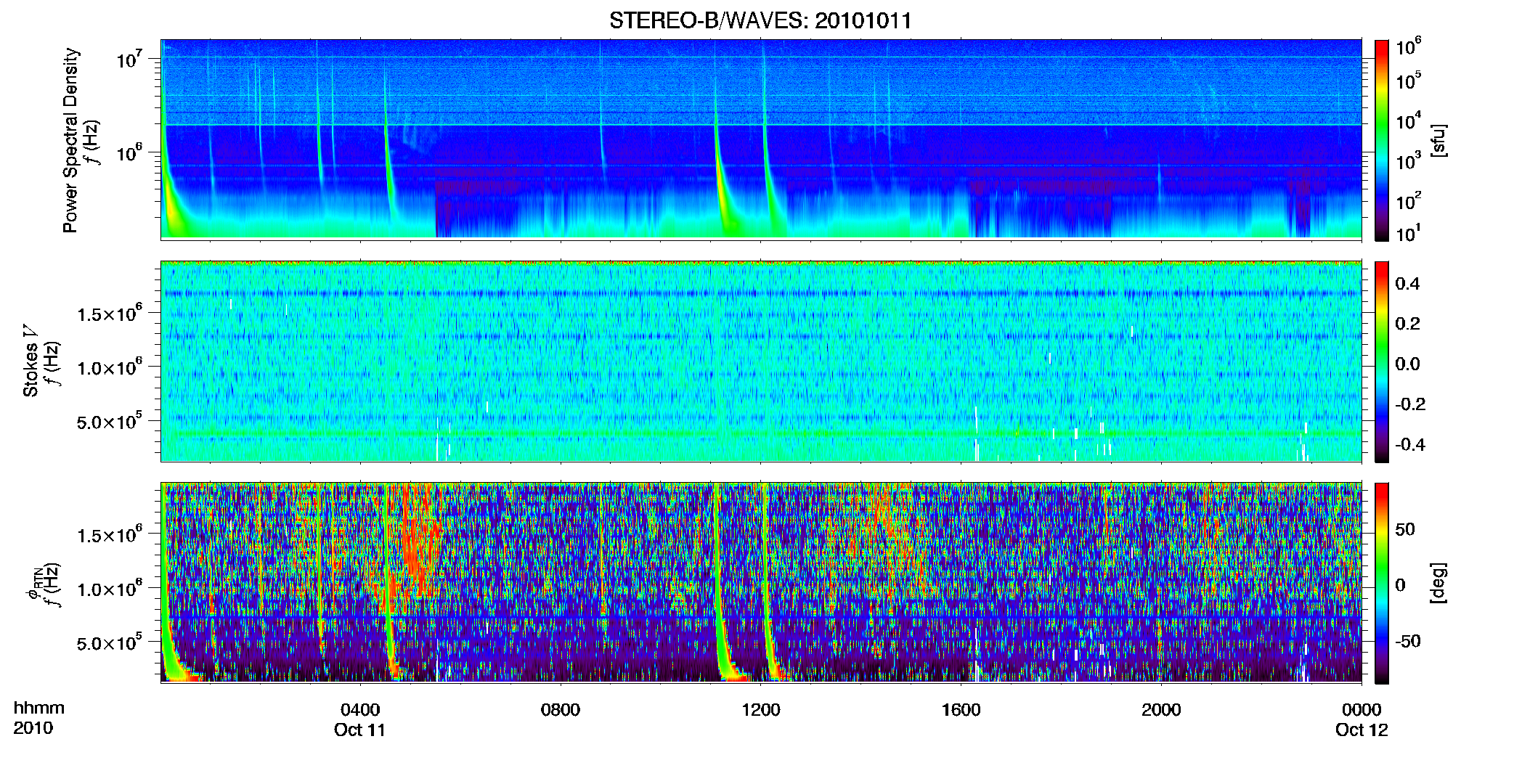Click the 50 value on degrees color bar
The image size is (1522, 784).
point(1405,529)
